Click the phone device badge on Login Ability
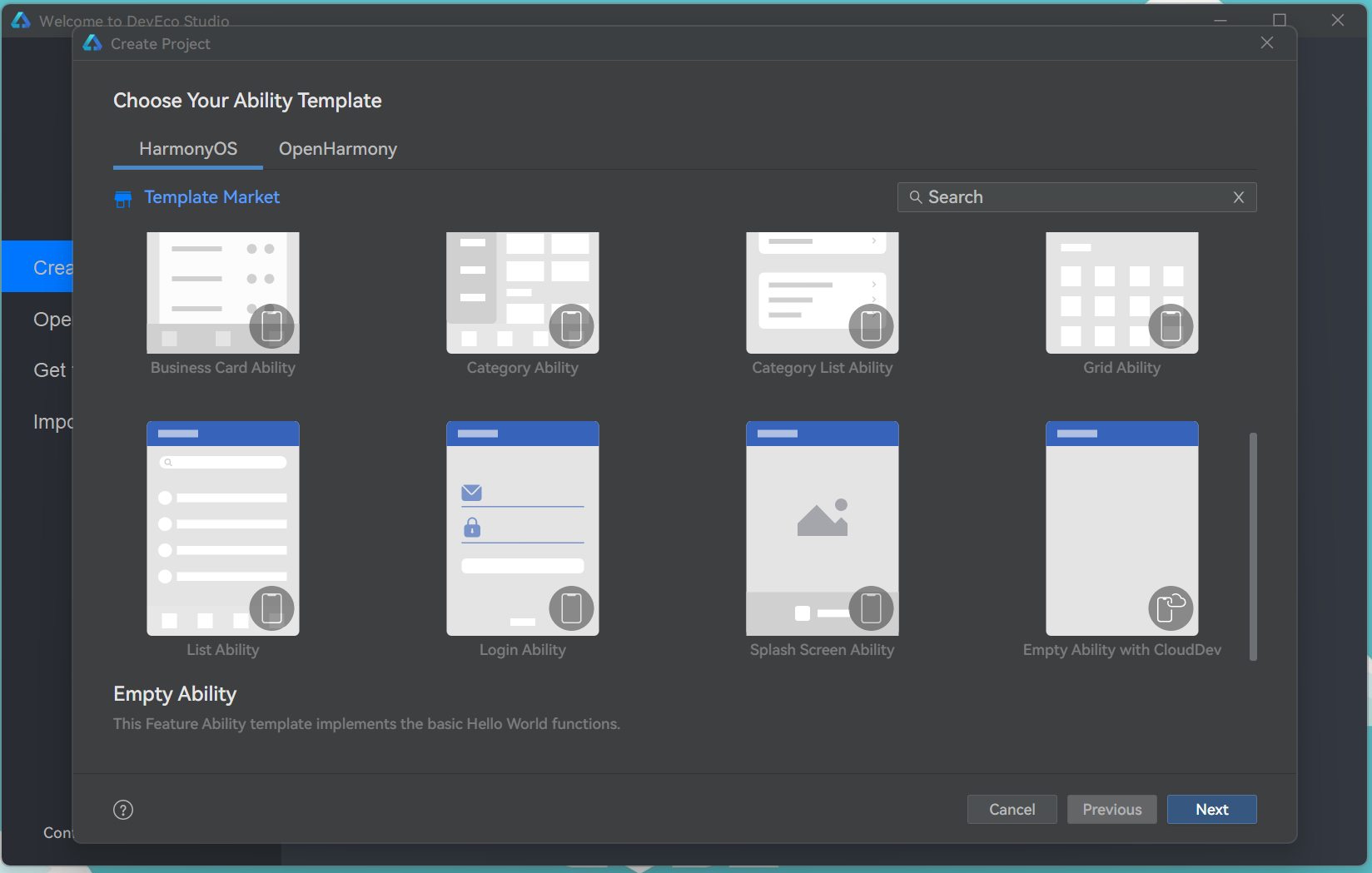1372x873 pixels. pyautogui.click(x=572, y=608)
